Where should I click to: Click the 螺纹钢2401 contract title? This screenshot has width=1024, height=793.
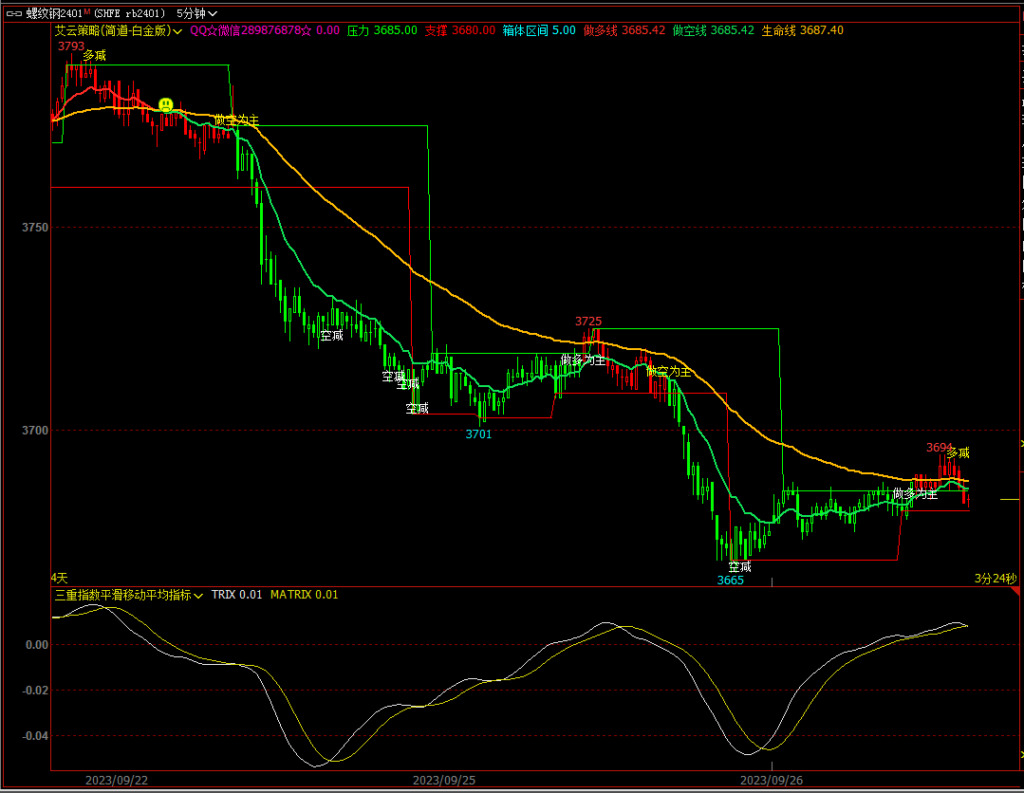pos(52,13)
